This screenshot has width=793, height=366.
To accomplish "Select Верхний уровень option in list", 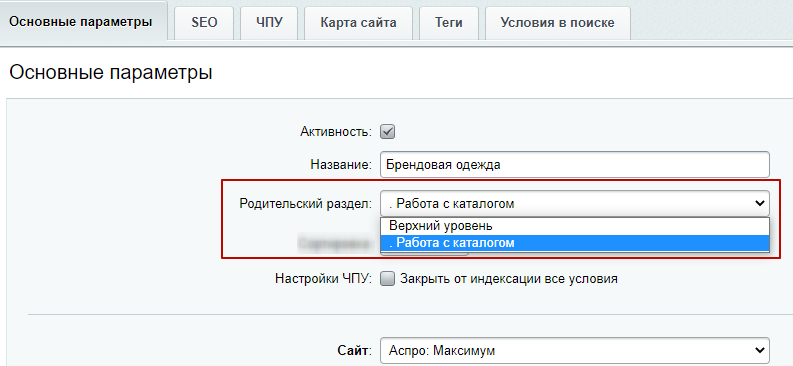I will pos(575,226).
